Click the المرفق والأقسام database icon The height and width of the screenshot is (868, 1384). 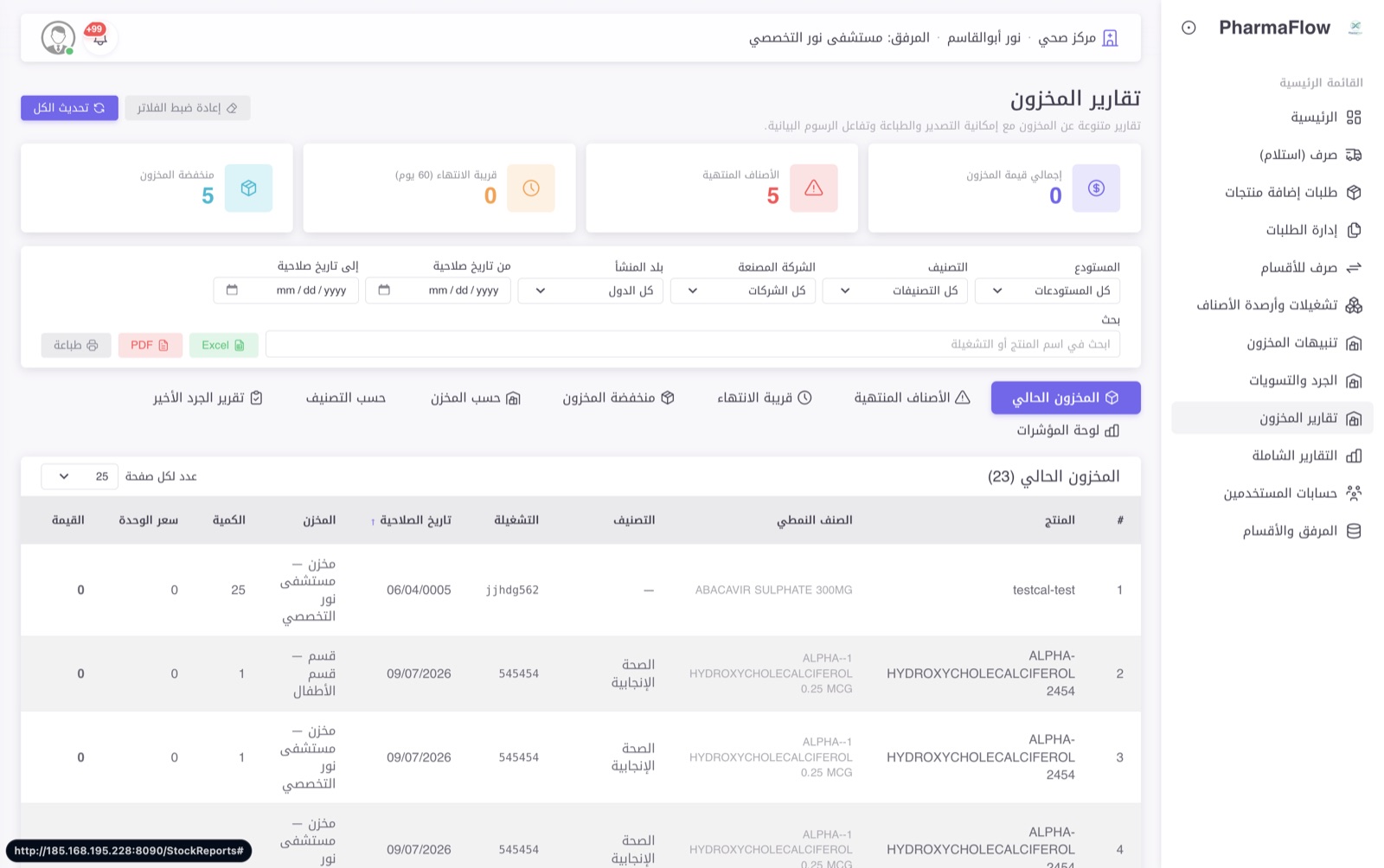point(1354,531)
